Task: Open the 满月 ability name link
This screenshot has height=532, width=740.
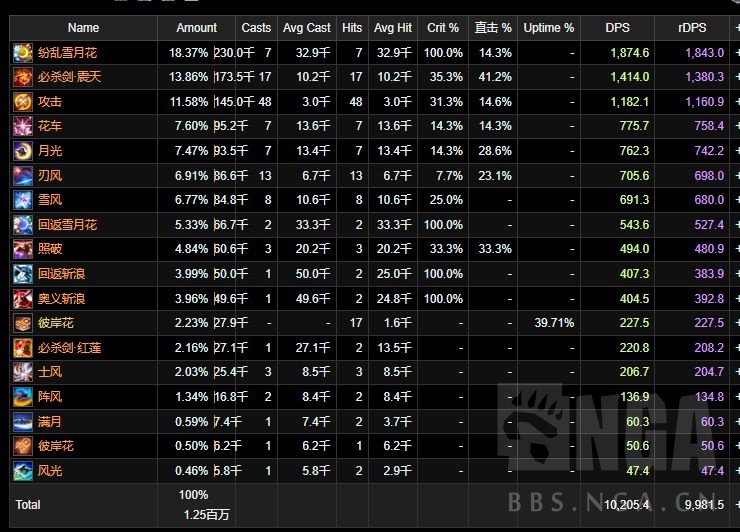Action: click(50, 421)
